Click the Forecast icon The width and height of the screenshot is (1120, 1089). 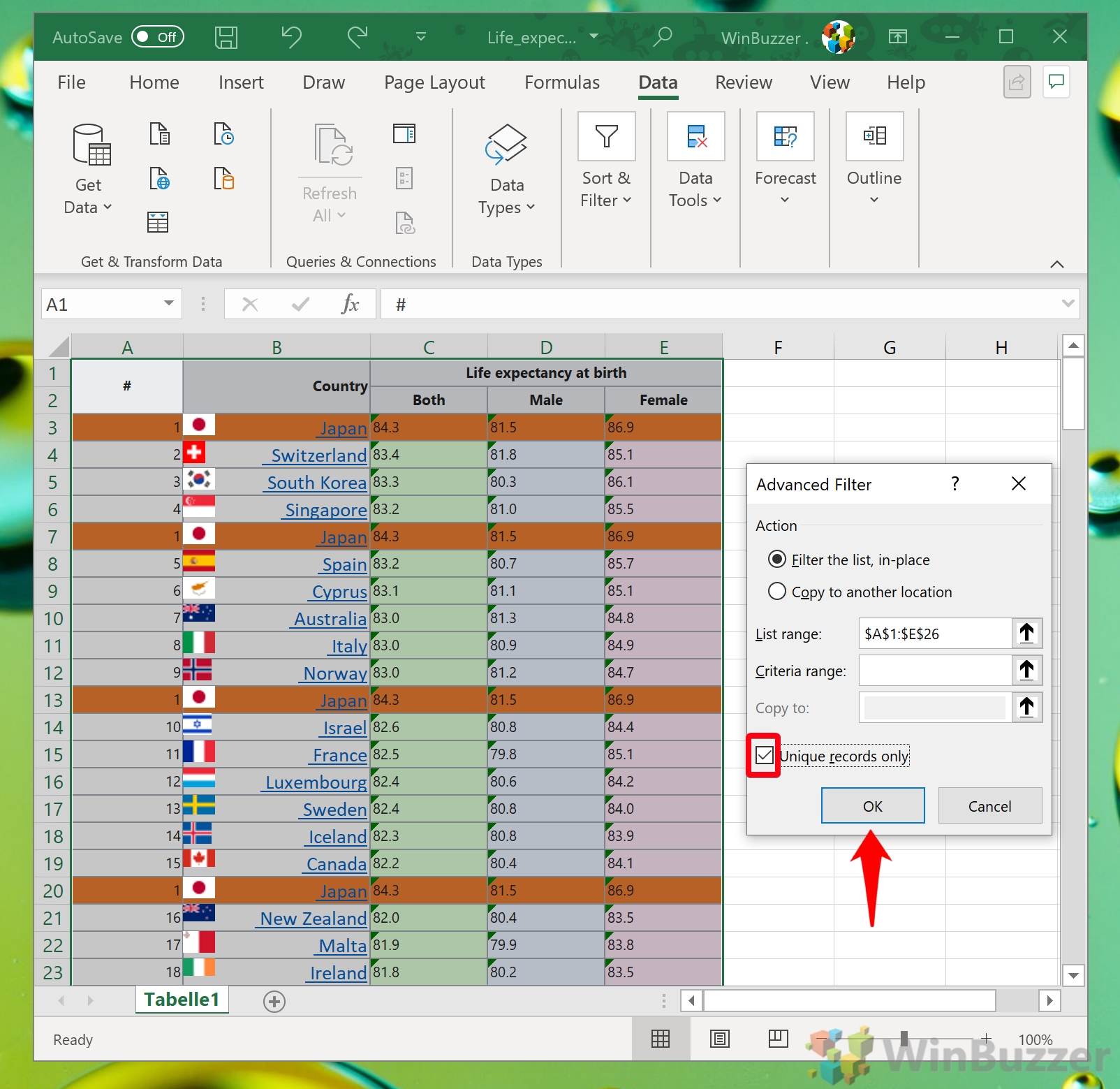[x=785, y=136]
